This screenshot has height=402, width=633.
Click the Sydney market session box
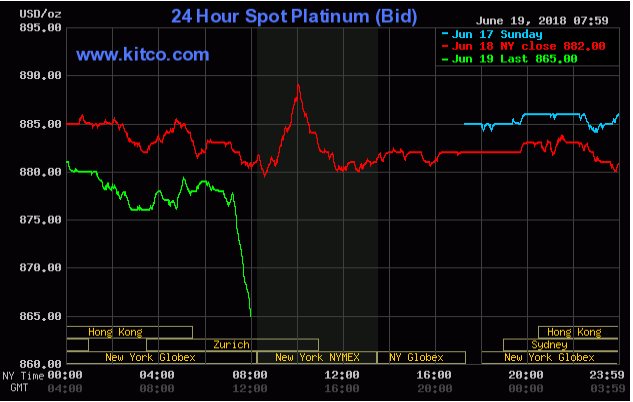[x=549, y=345]
